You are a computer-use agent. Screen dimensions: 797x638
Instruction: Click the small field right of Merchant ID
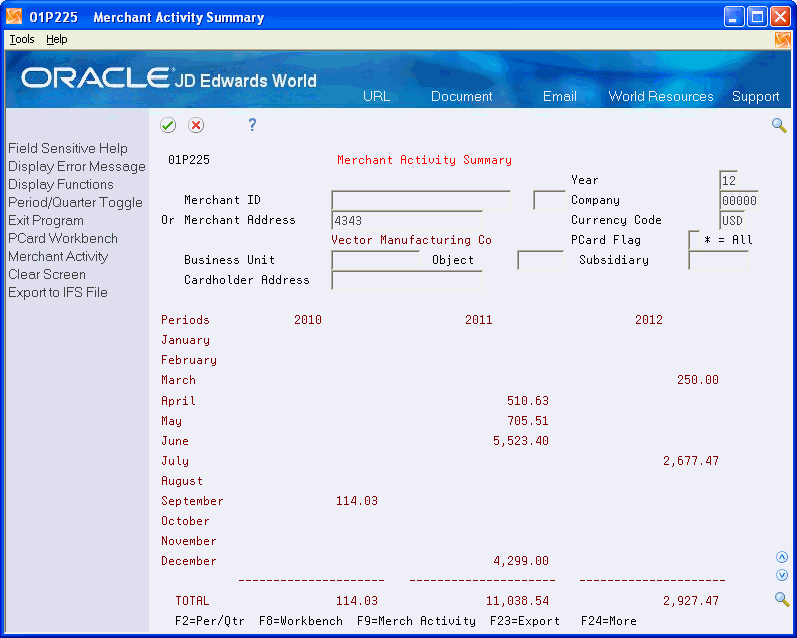(x=549, y=200)
